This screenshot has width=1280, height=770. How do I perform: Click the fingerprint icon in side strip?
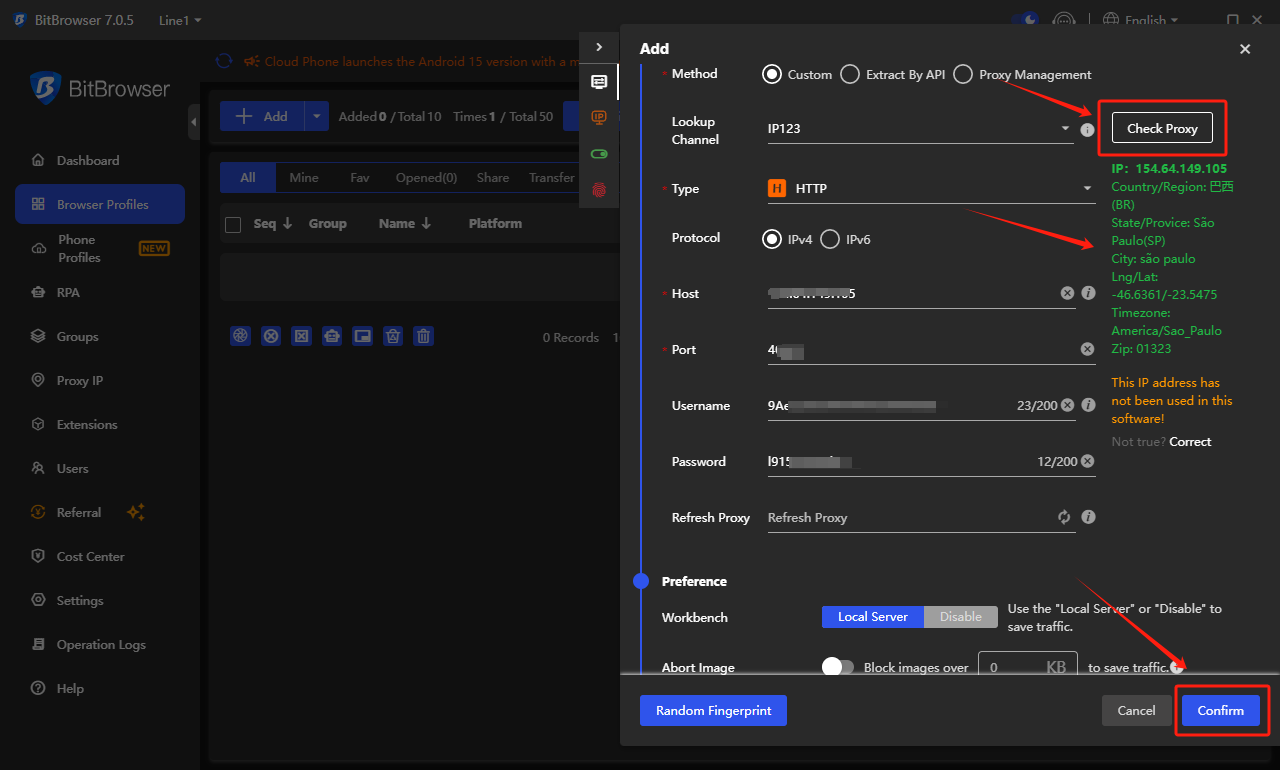[599, 189]
